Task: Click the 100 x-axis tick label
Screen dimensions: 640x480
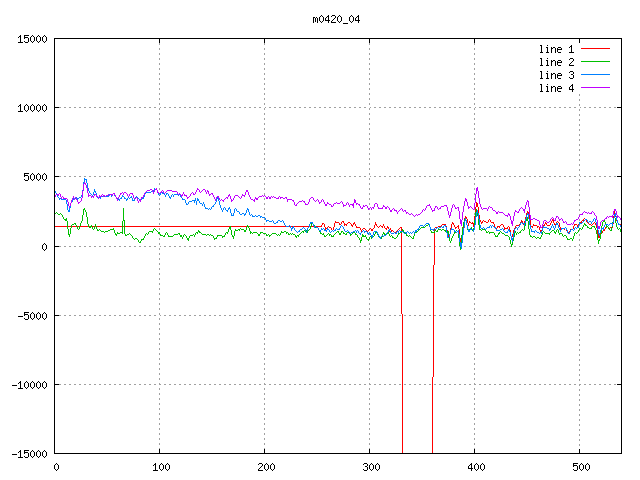Action: click(x=160, y=467)
